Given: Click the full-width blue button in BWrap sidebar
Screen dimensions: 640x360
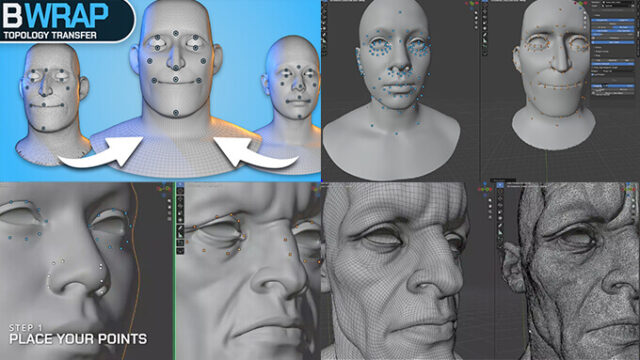Looking at the screenshot, I should pyautogui.click(x=613, y=42).
